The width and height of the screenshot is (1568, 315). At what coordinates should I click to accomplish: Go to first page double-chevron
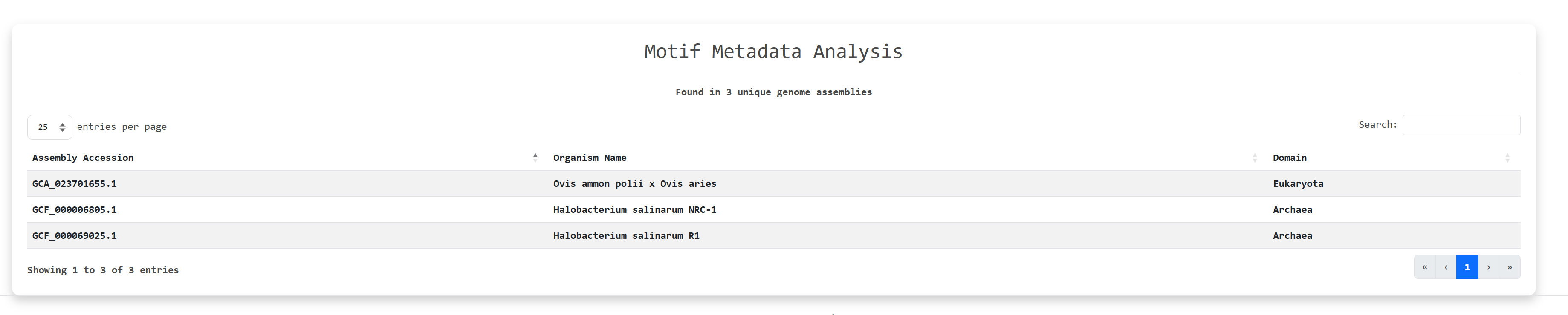[1424, 267]
